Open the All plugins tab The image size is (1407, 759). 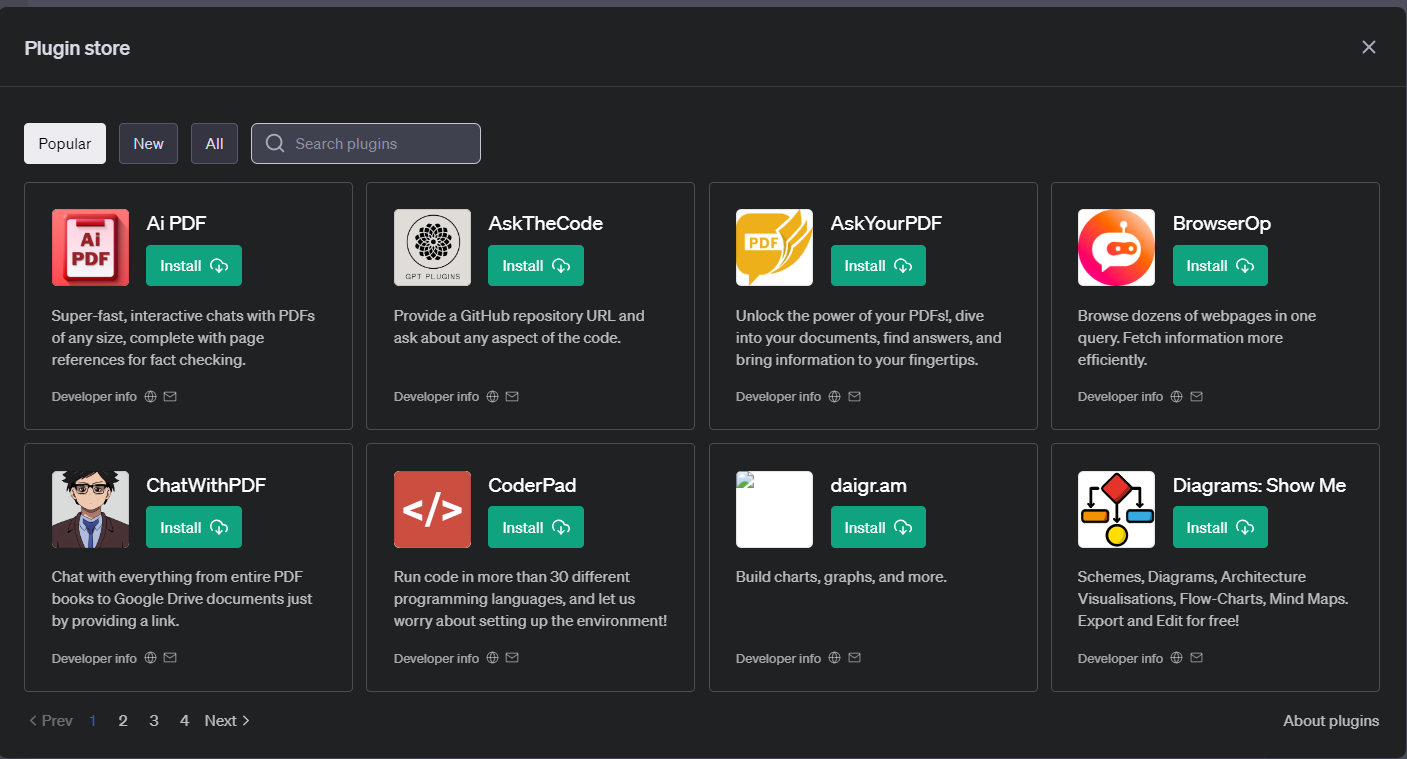click(x=214, y=143)
